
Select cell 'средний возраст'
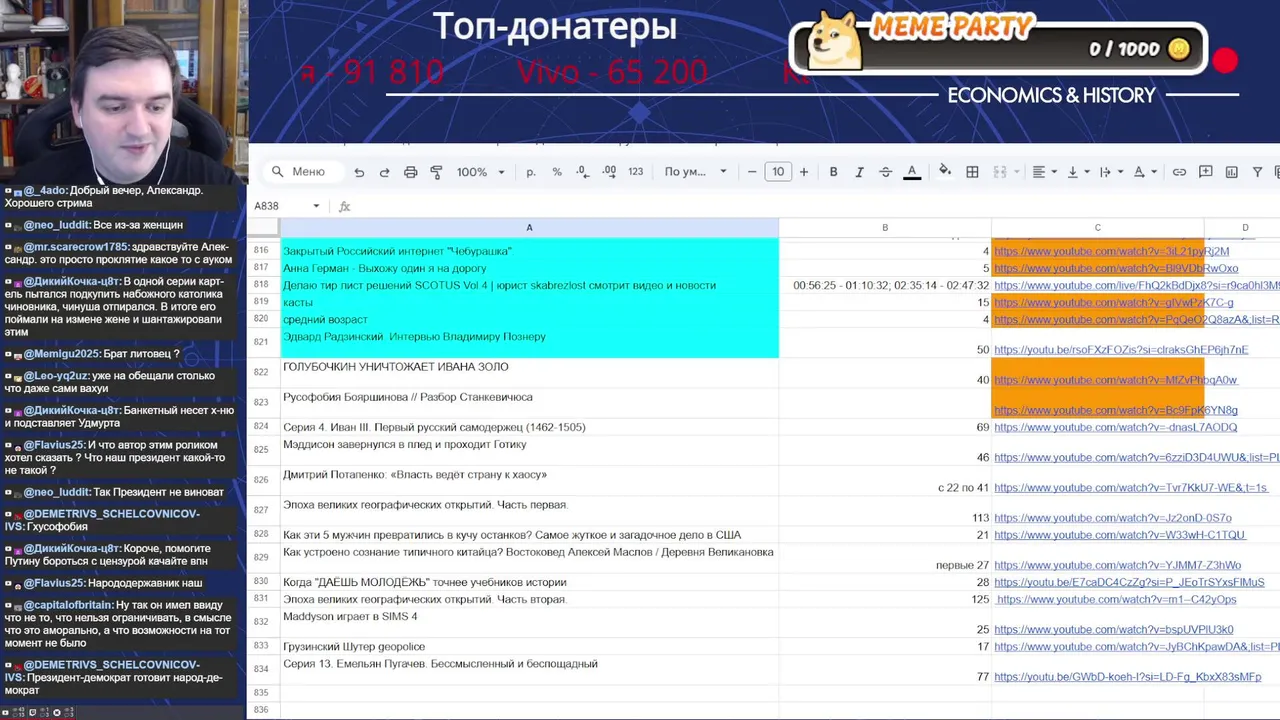click(x=529, y=319)
